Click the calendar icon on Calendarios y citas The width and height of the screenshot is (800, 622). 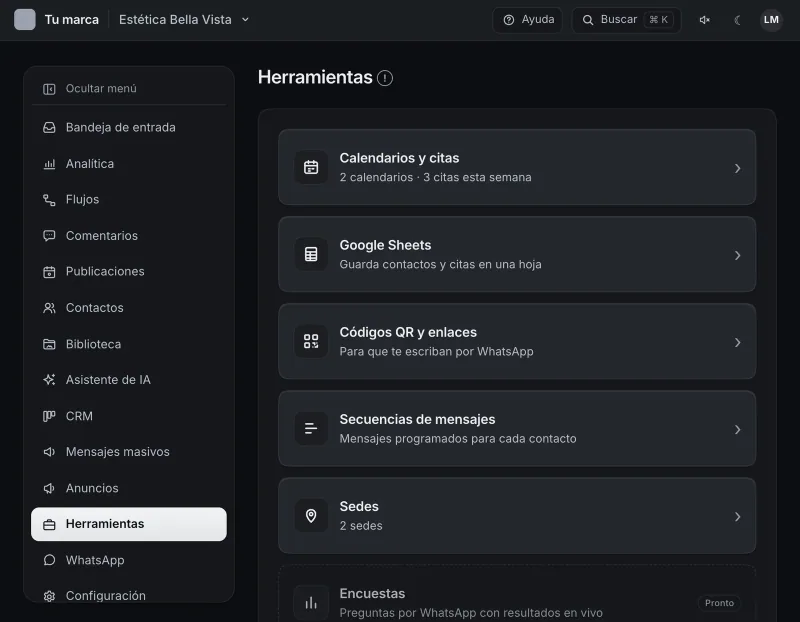[x=311, y=167]
